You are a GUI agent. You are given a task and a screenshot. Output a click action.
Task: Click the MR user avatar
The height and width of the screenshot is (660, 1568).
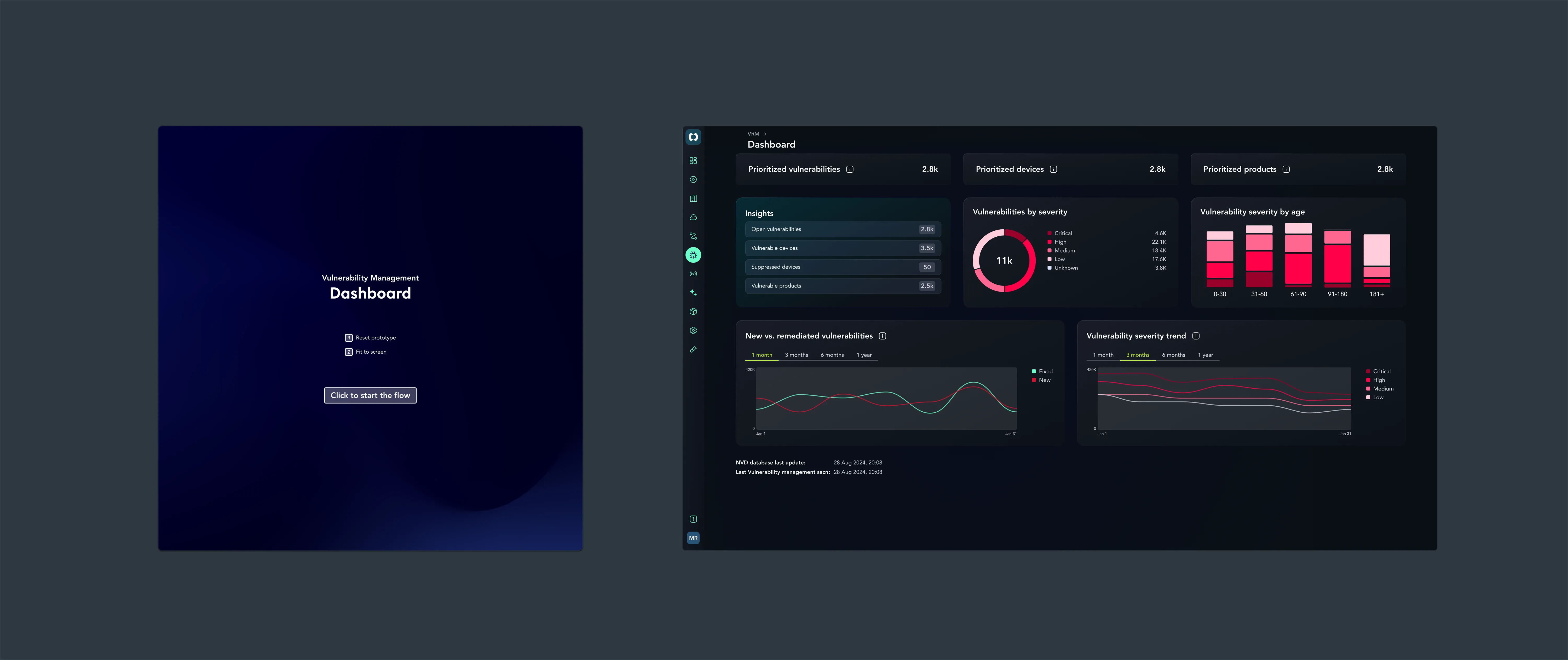coord(693,538)
